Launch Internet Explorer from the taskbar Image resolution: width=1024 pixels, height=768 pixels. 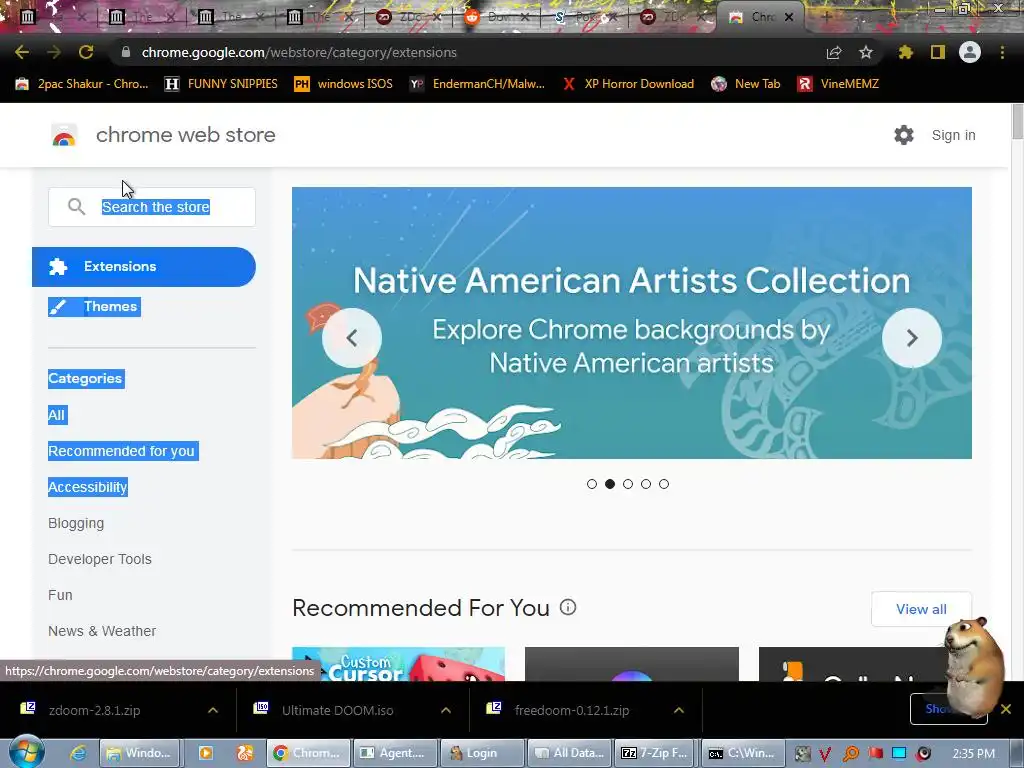pyautogui.click(x=78, y=753)
